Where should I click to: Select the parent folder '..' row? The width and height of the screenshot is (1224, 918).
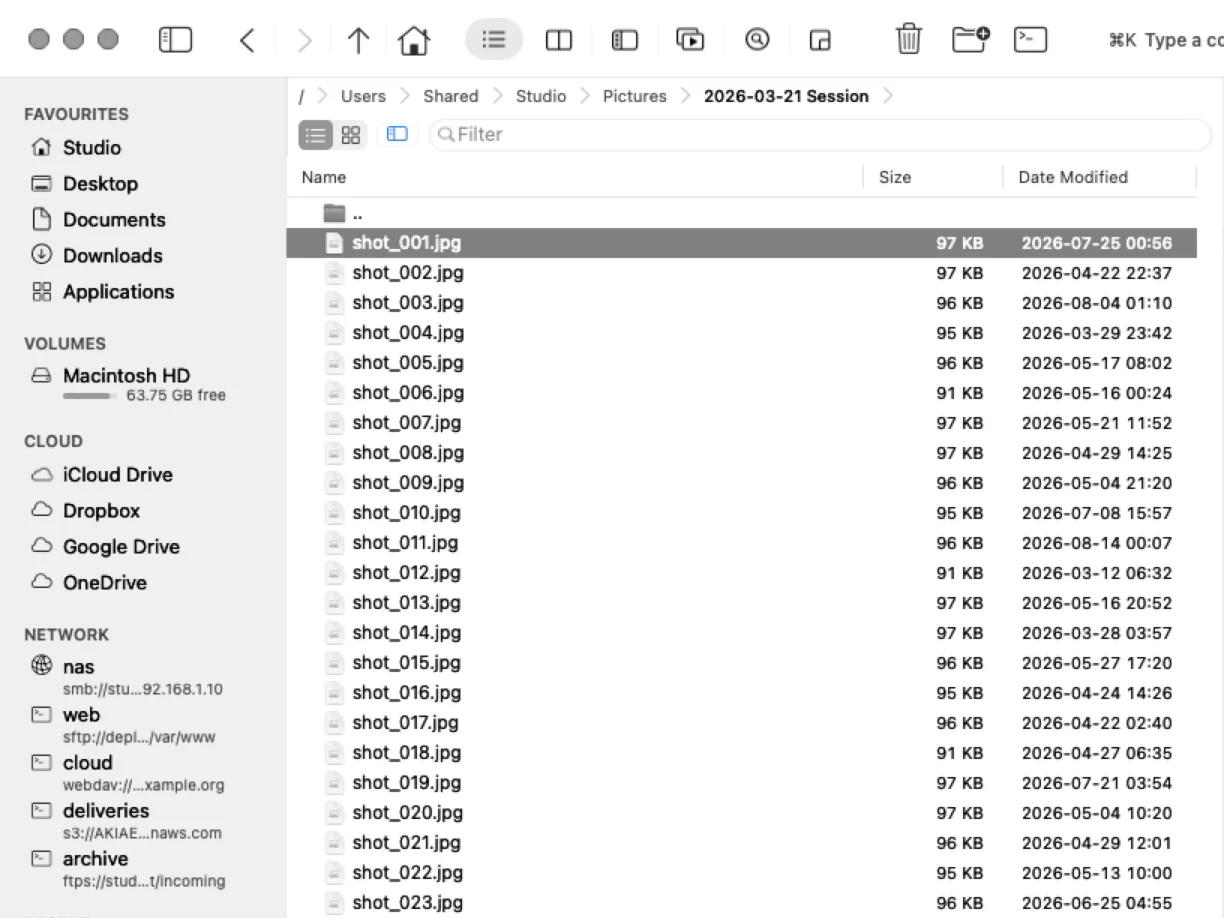741,213
